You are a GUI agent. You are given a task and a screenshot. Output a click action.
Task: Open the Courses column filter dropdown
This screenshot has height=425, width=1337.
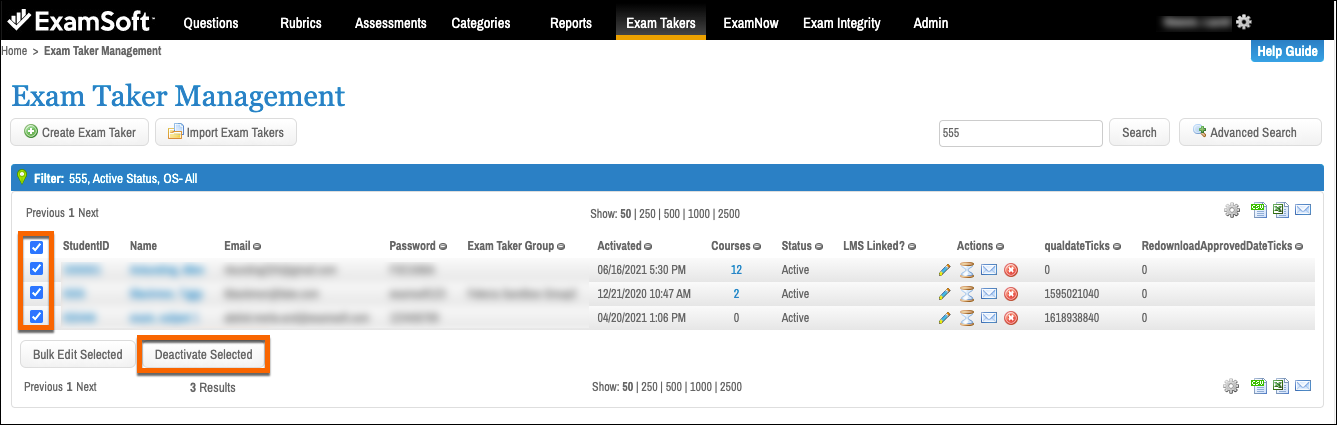click(758, 246)
